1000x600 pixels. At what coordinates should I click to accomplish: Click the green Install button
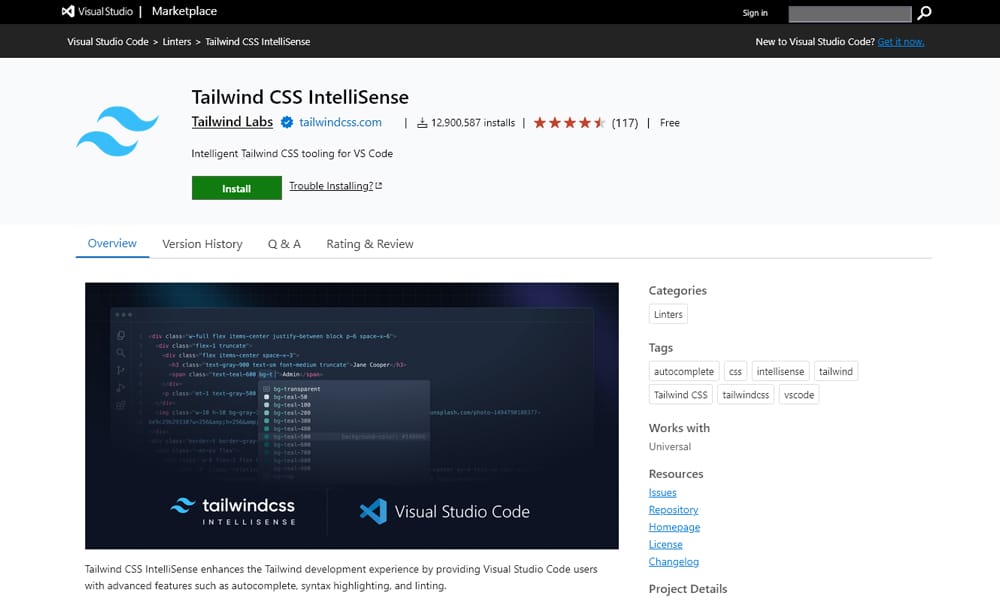point(236,187)
